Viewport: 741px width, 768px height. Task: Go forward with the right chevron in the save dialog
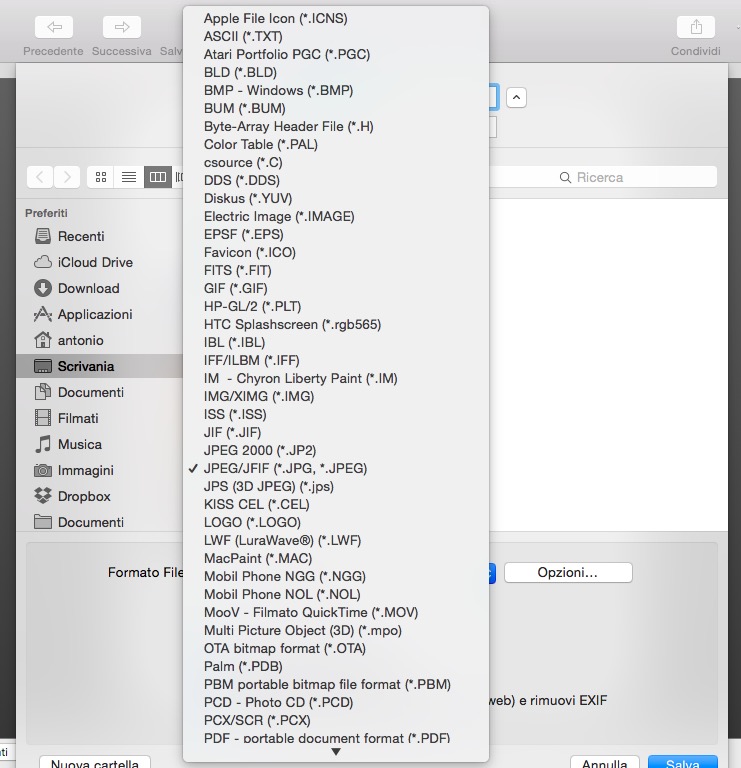67,177
